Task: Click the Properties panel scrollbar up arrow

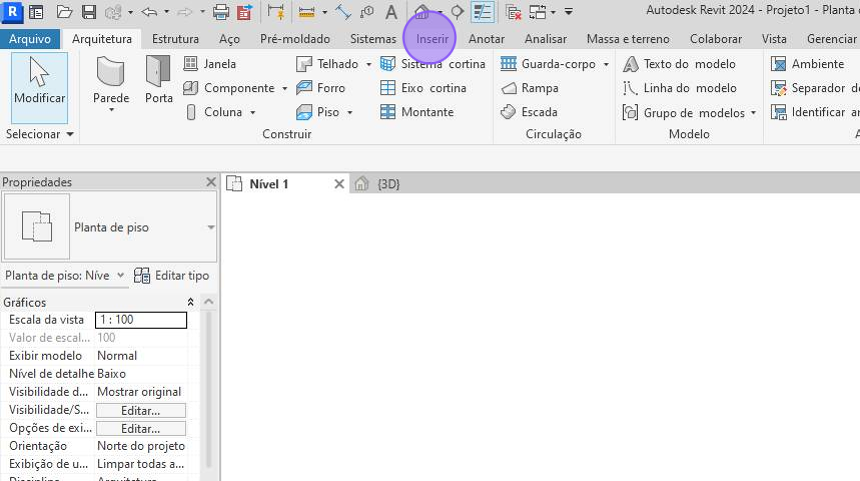Action: pyautogui.click(x=208, y=302)
